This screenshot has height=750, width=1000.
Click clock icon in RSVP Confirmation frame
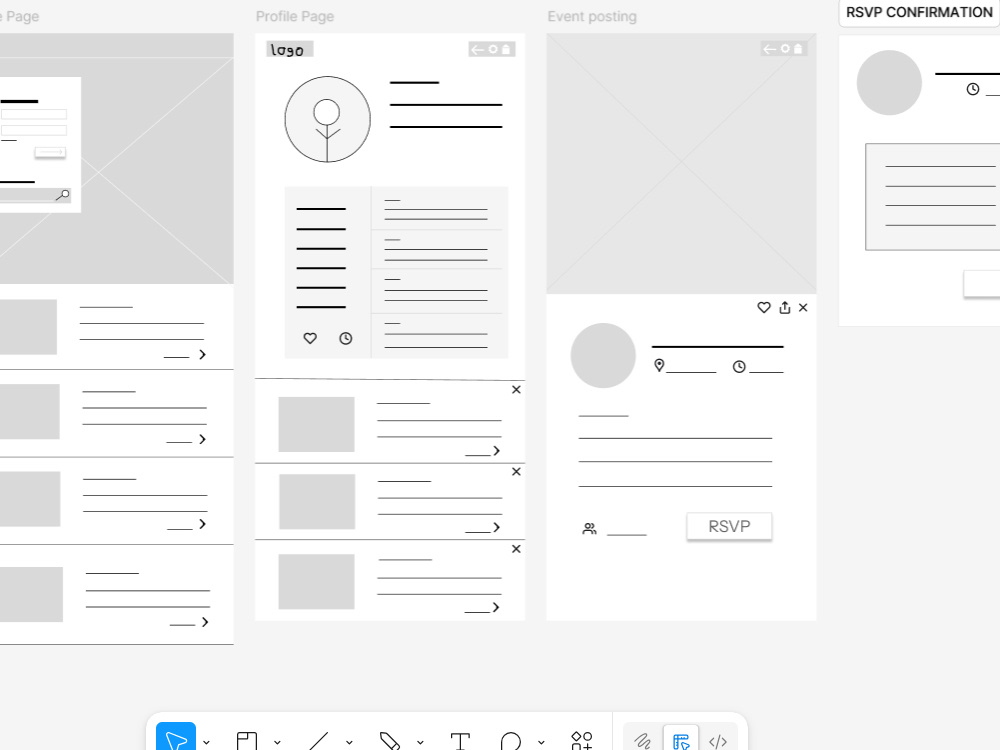tap(973, 89)
